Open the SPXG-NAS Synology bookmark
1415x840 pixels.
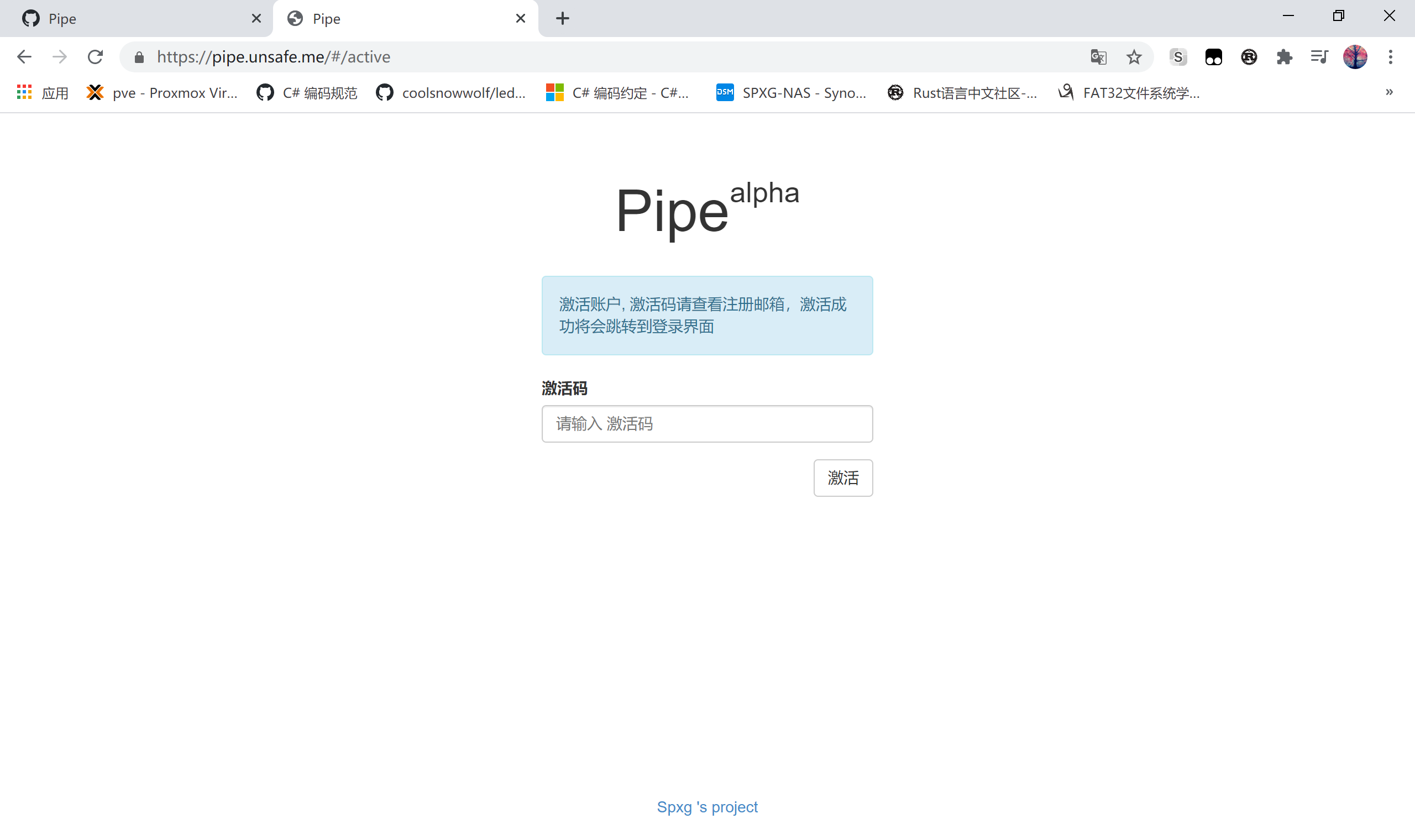tap(792, 93)
